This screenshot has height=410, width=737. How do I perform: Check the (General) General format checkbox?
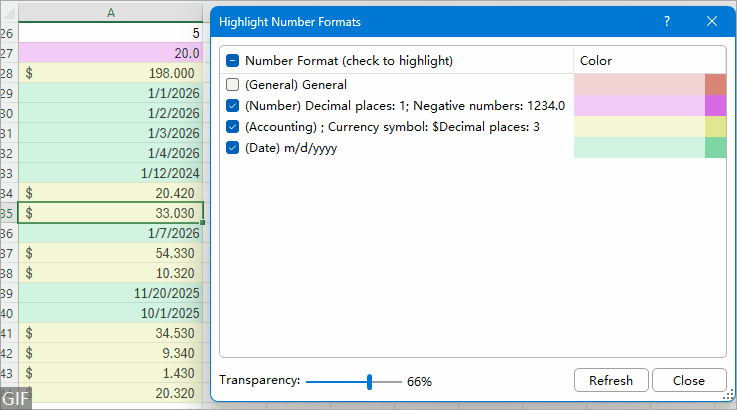coord(233,85)
